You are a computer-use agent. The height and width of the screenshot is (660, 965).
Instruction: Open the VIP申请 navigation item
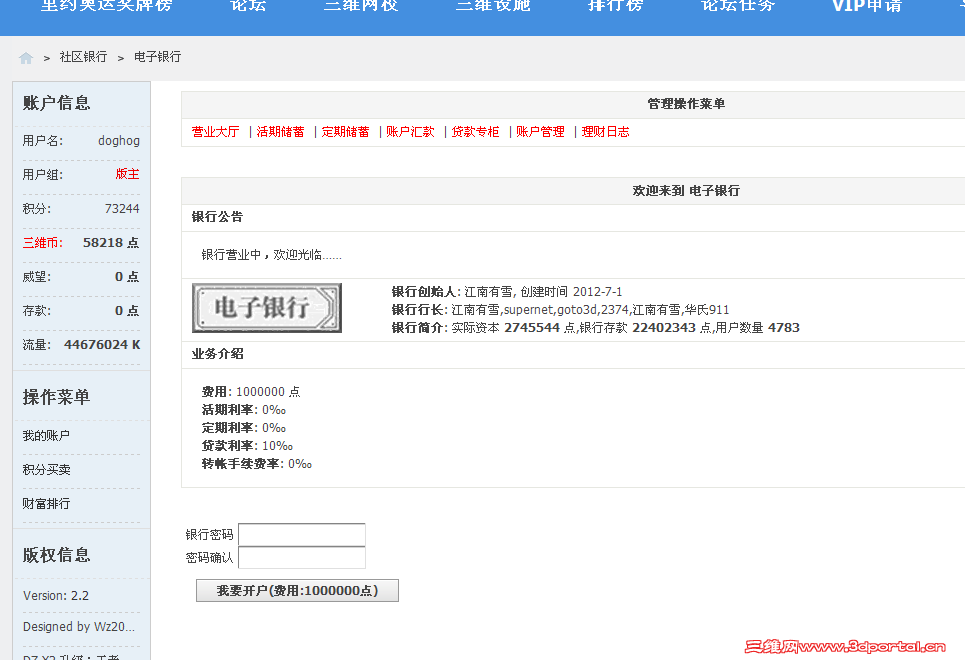pos(867,6)
